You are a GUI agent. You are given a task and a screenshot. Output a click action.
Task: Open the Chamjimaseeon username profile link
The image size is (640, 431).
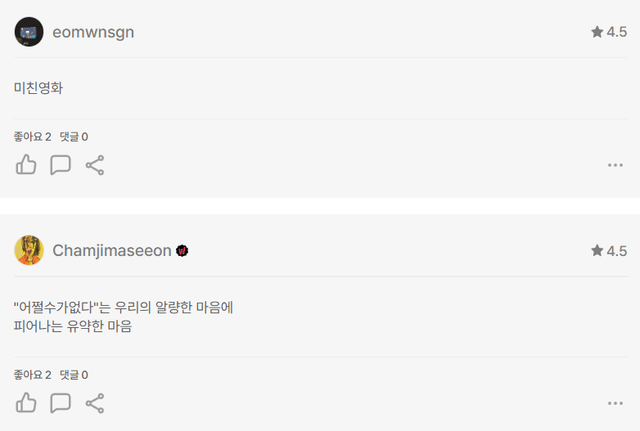[111, 250]
